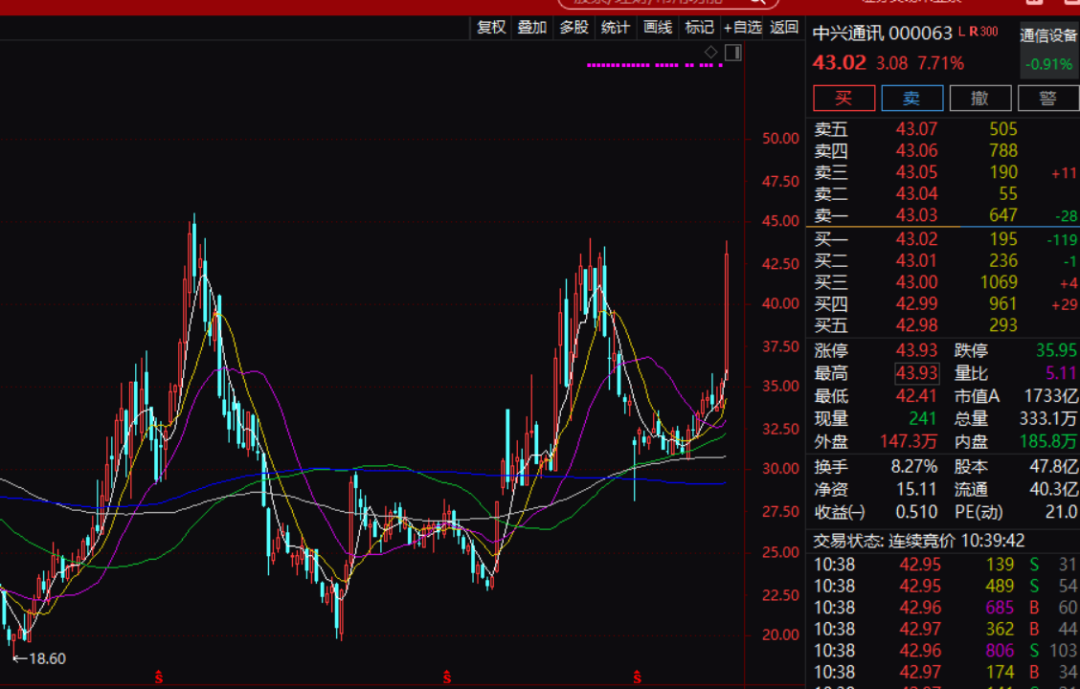Click the first red S marker on chart bottom
1080x689 pixels.
158,678
